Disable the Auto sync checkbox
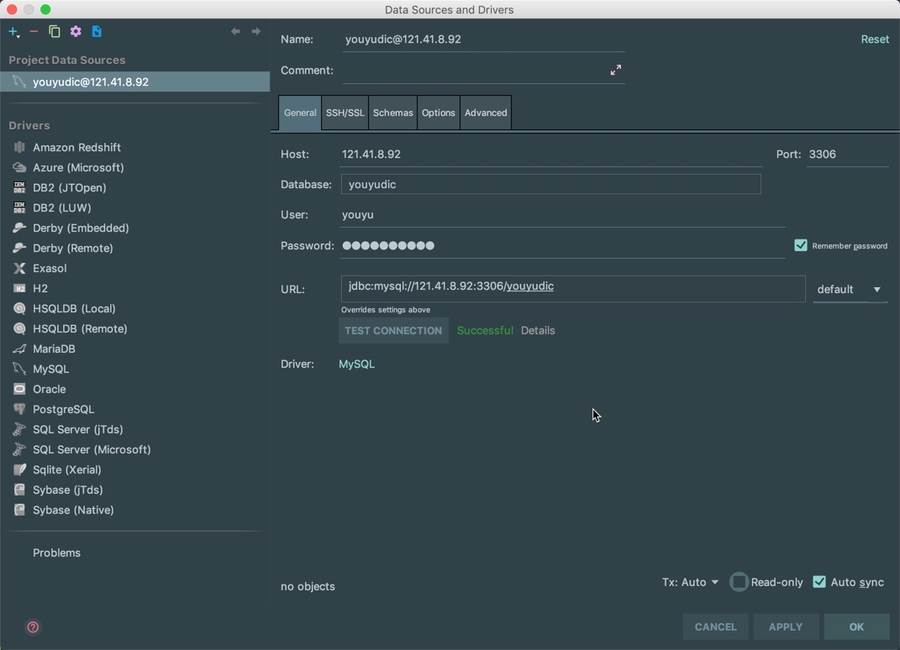The image size is (900, 650). pos(819,582)
